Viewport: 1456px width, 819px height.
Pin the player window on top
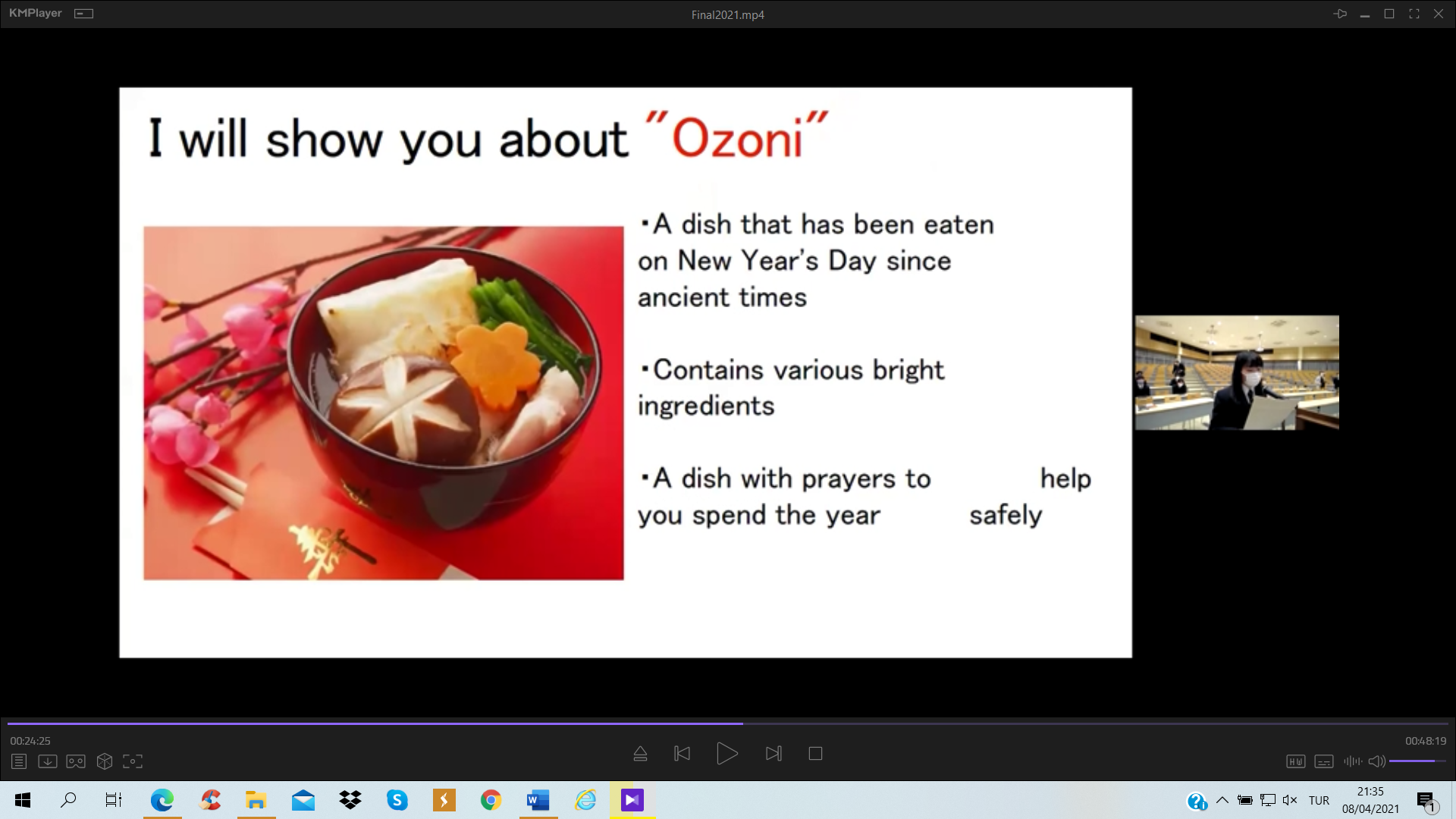click(x=1340, y=14)
